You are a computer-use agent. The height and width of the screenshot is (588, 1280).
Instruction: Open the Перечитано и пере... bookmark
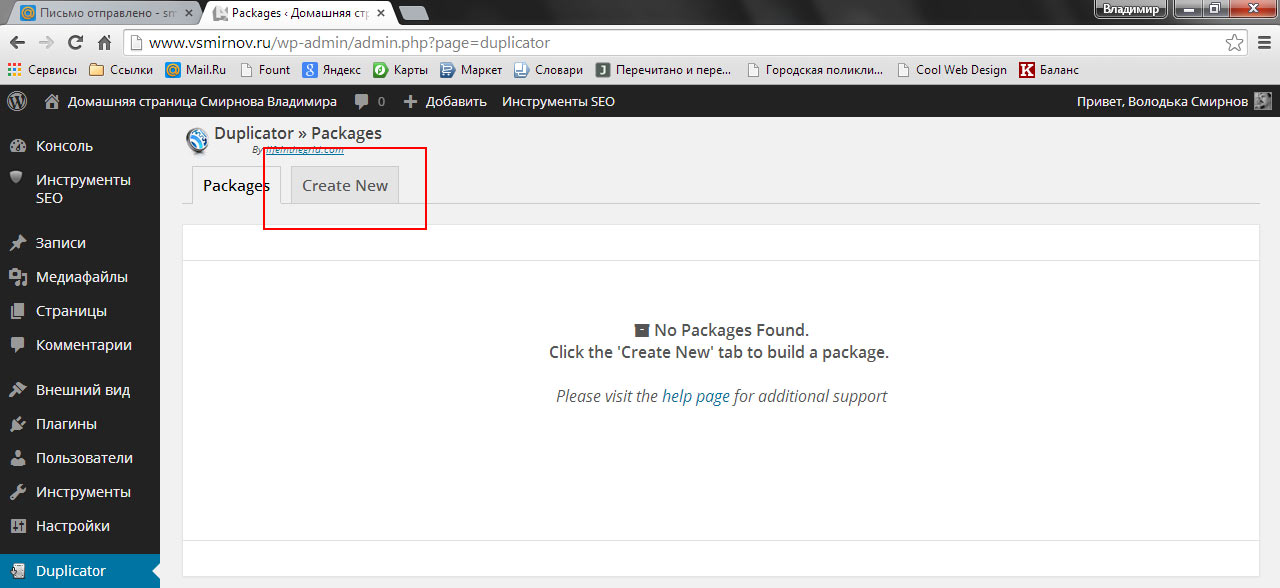(x=664, y=70)
